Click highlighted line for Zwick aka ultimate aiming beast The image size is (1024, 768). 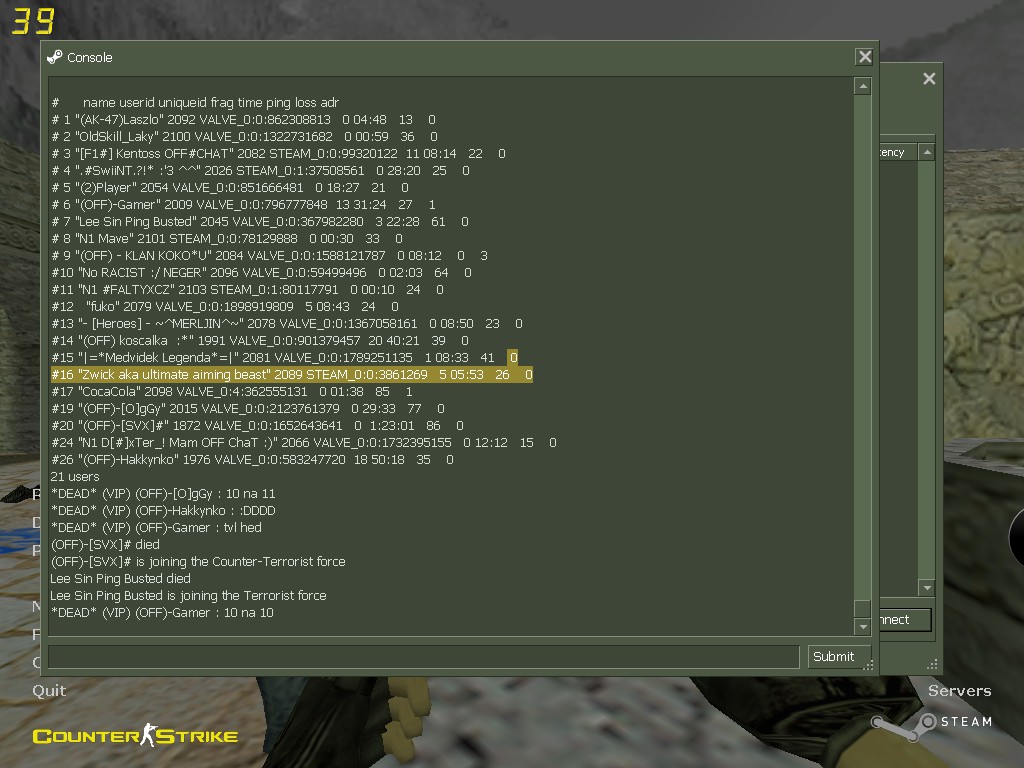pos(290,375)
